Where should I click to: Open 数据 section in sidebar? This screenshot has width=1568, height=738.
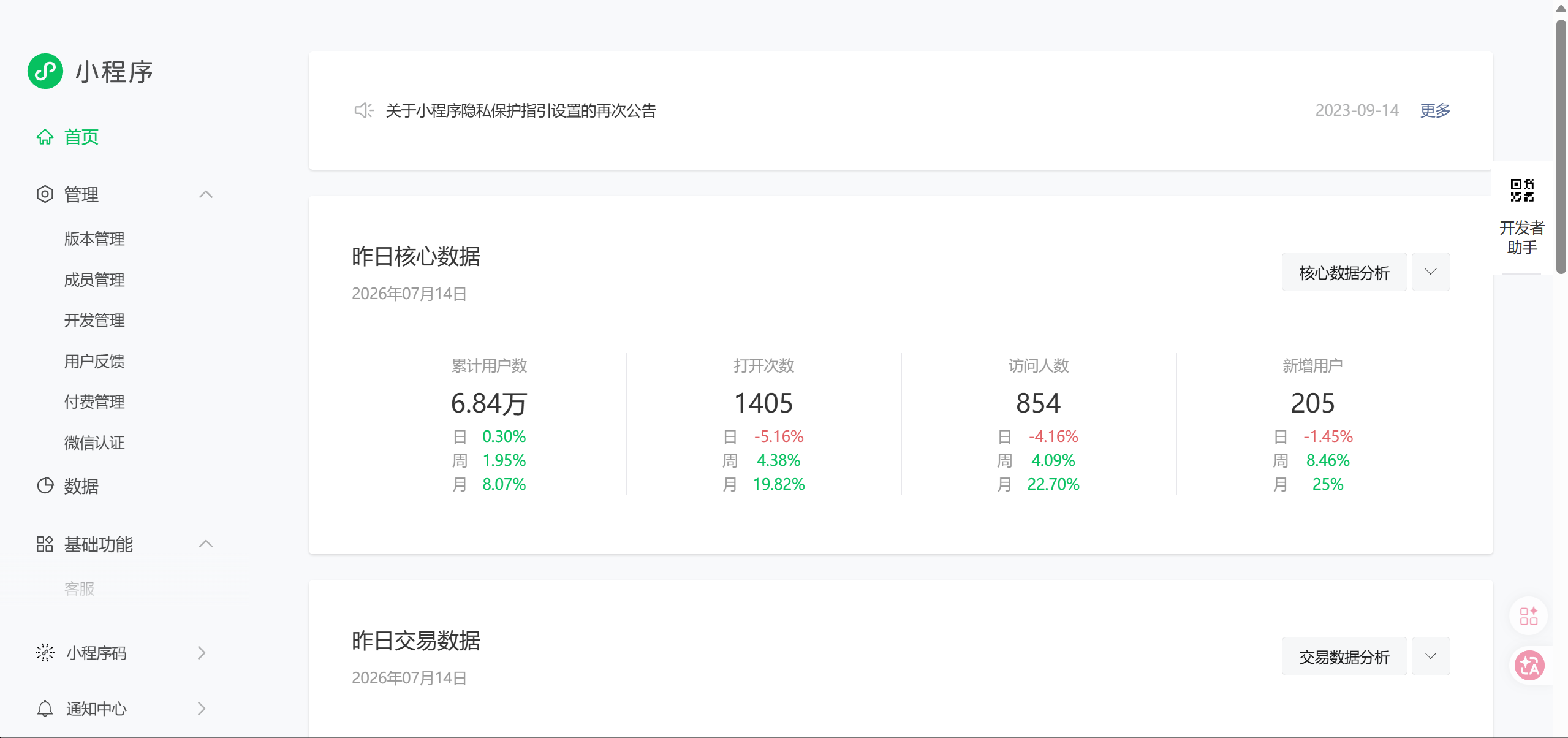81,486
